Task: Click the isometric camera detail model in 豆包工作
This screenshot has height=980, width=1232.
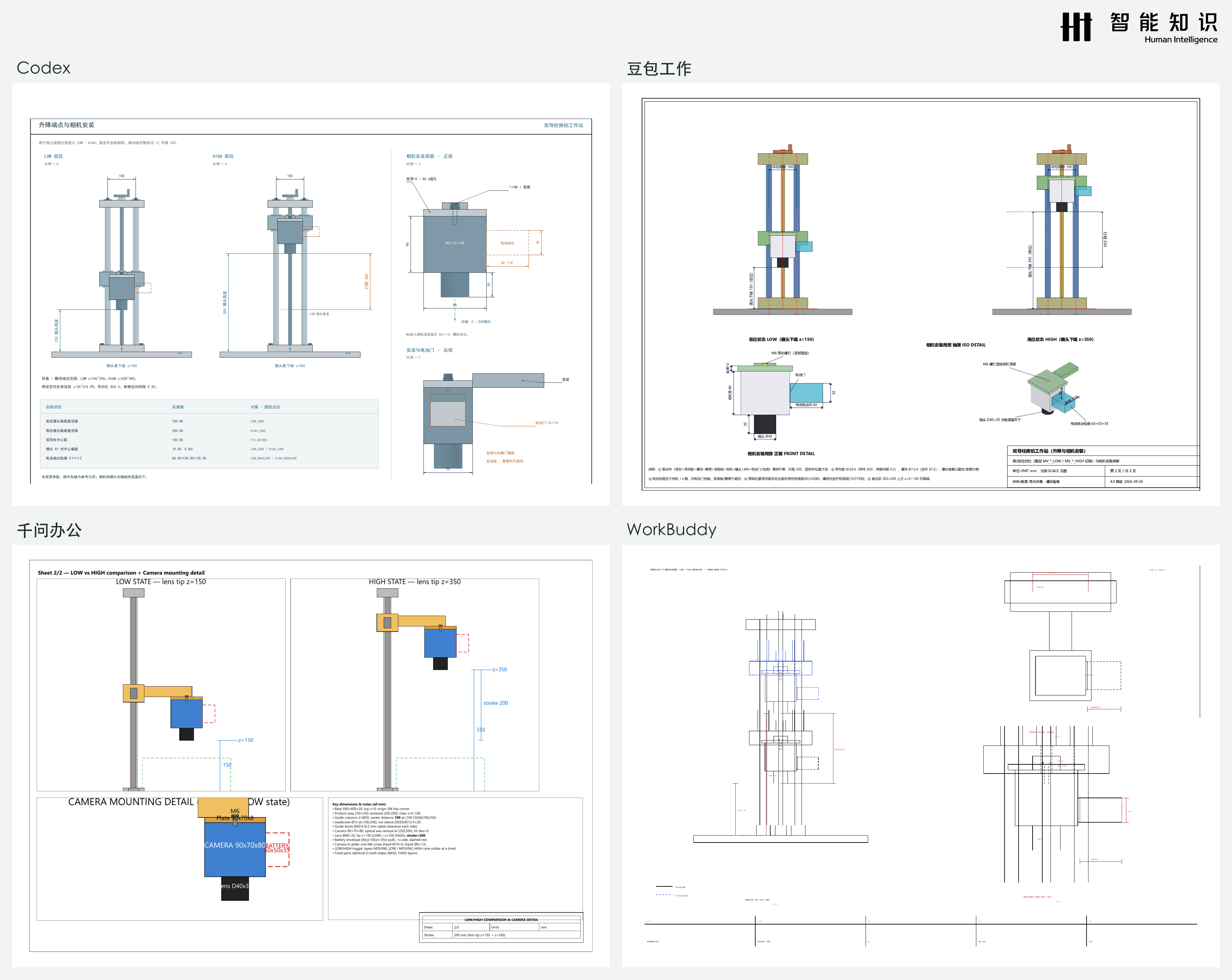Action: (x=1053, y=389)
